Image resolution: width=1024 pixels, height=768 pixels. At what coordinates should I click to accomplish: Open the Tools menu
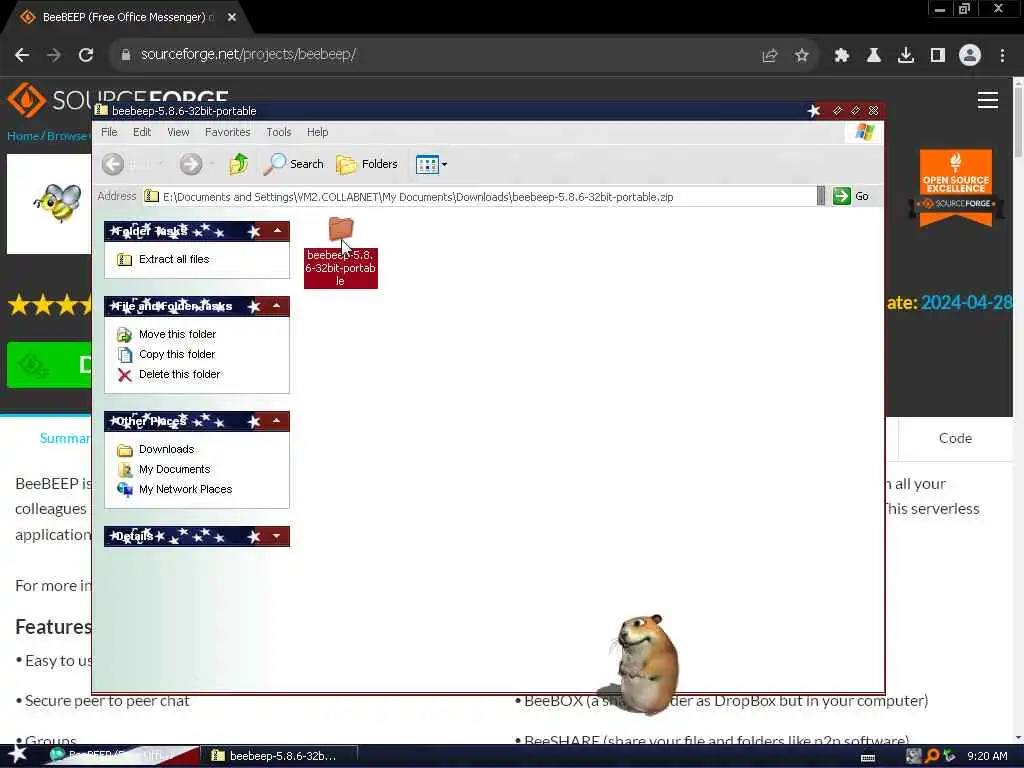click(279, 132)
